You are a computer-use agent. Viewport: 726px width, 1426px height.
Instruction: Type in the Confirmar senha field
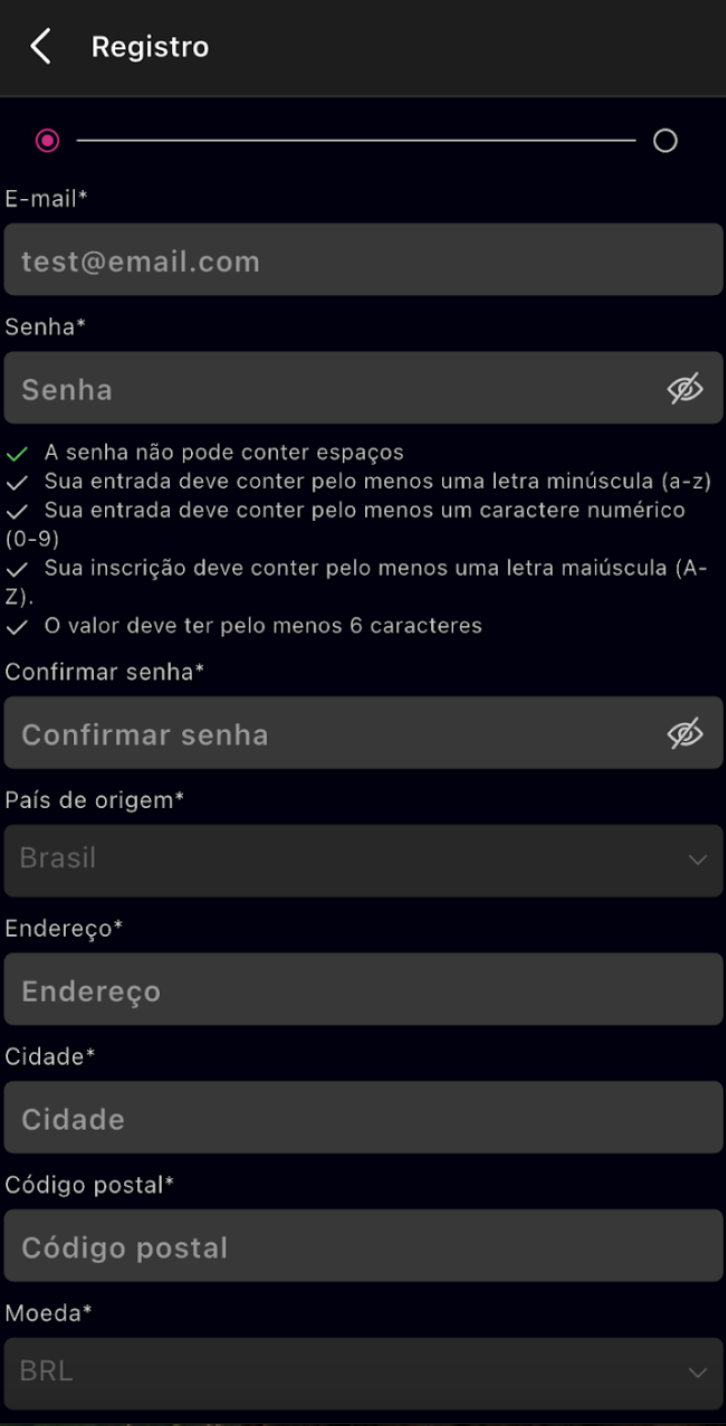pyautogui.click(x=330, y=735)
